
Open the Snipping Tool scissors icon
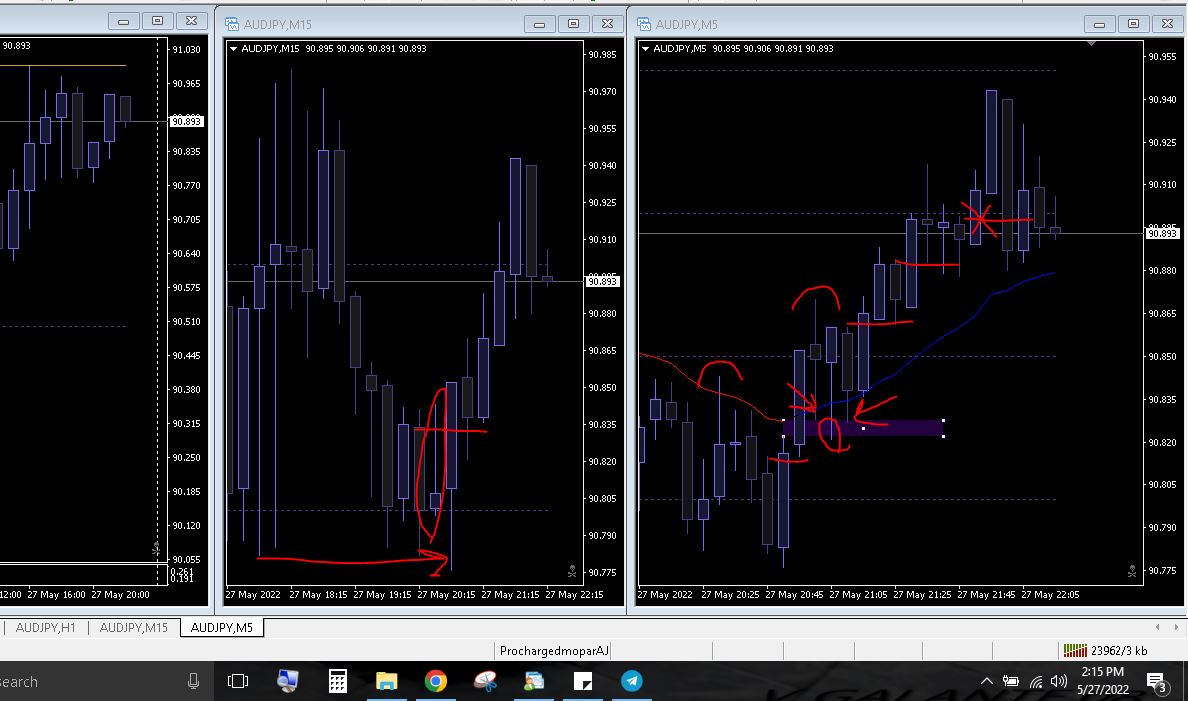click(485, 681)
